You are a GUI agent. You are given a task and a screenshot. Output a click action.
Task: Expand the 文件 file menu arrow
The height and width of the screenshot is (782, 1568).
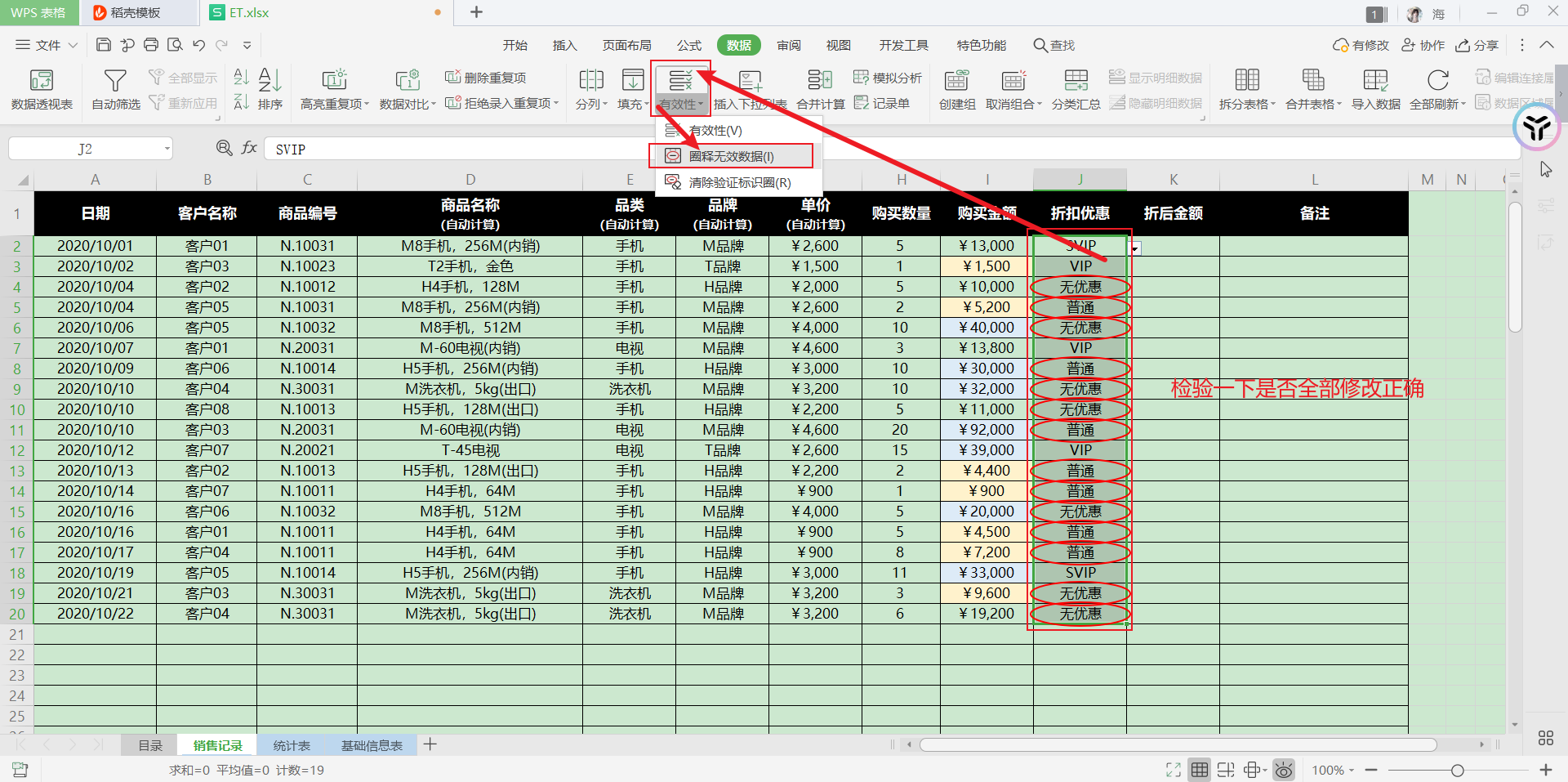pyautogui.click(x=73, y=45)
